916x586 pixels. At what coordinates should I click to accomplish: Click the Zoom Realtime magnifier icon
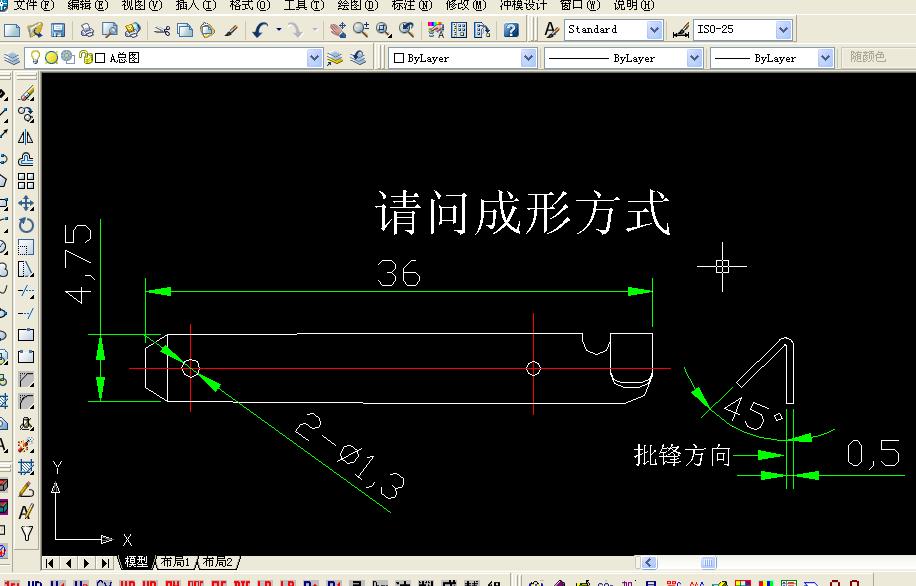tap(360, 30)
